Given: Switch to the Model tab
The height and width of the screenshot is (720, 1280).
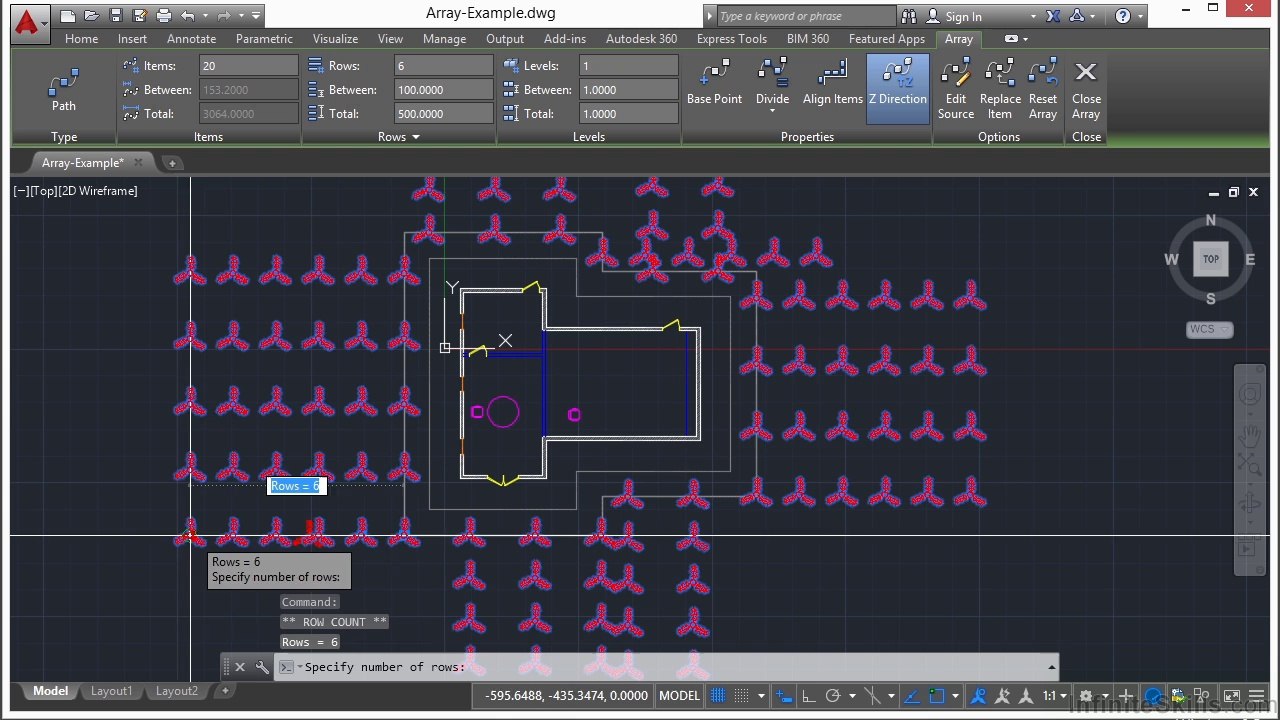Looking at the screenshot, I should click(50, 691).
